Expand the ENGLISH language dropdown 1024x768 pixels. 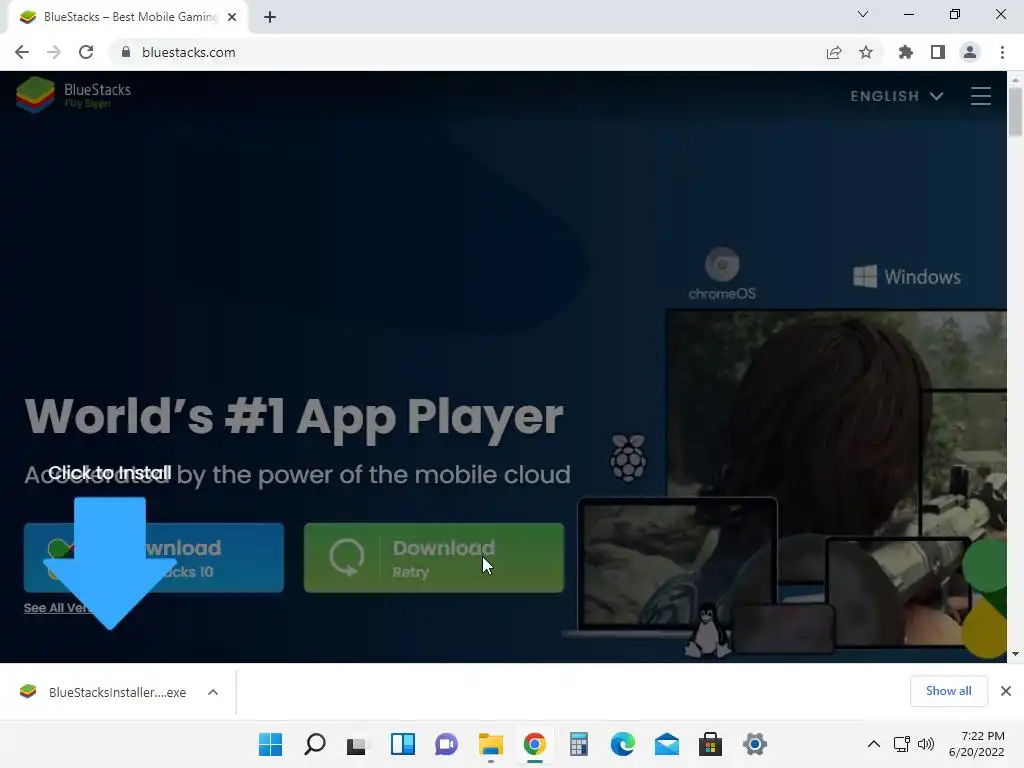pyautogui.click(x=897, y=96)
